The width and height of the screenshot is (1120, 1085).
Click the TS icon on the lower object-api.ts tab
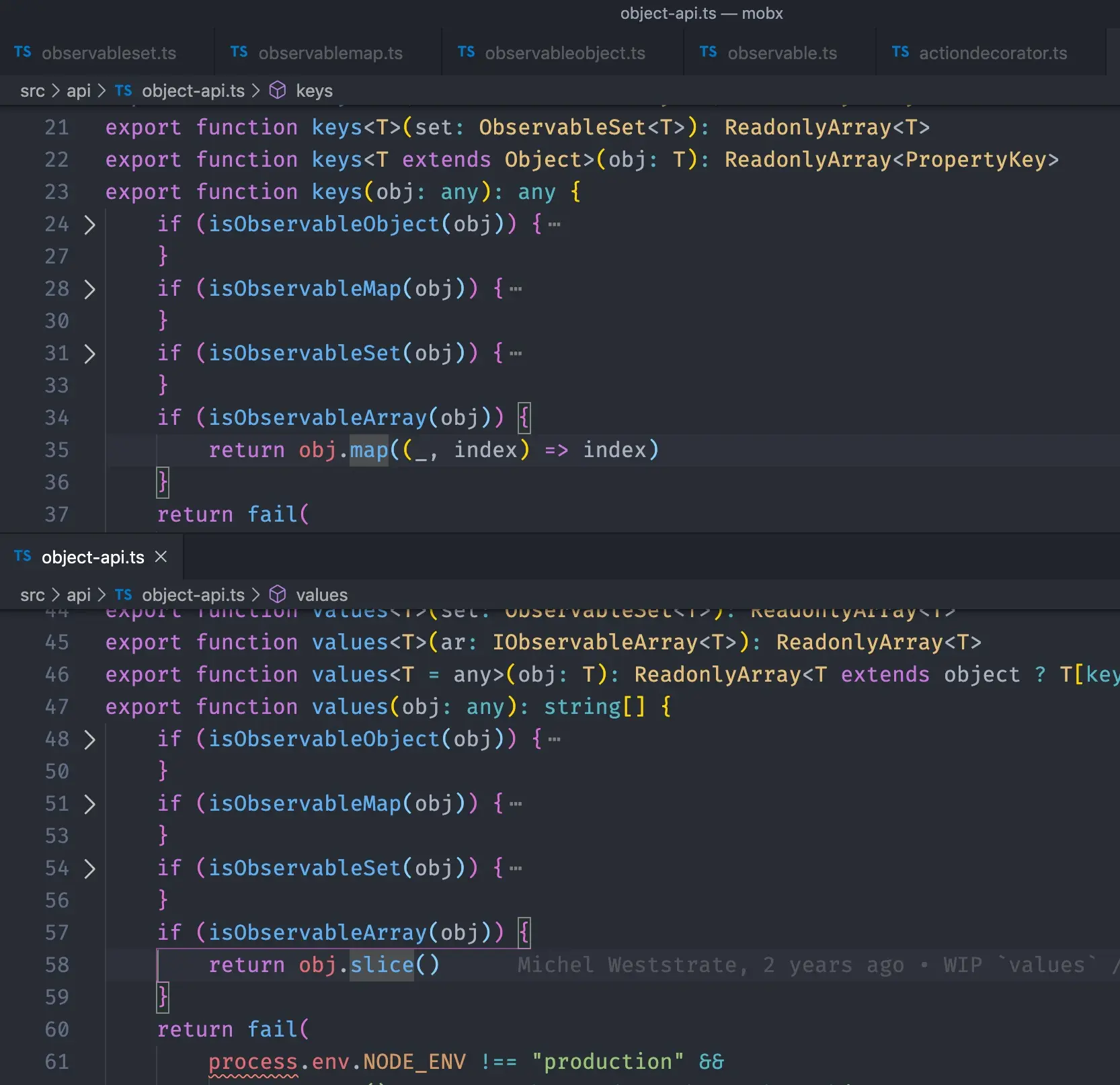pyautogui.click(x=22, y=556)
